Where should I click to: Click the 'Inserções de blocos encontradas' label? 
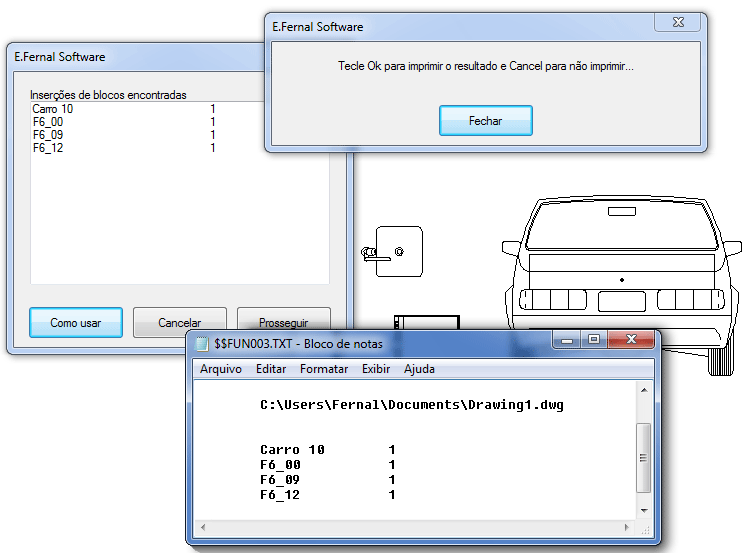click(x=108, y=95)
